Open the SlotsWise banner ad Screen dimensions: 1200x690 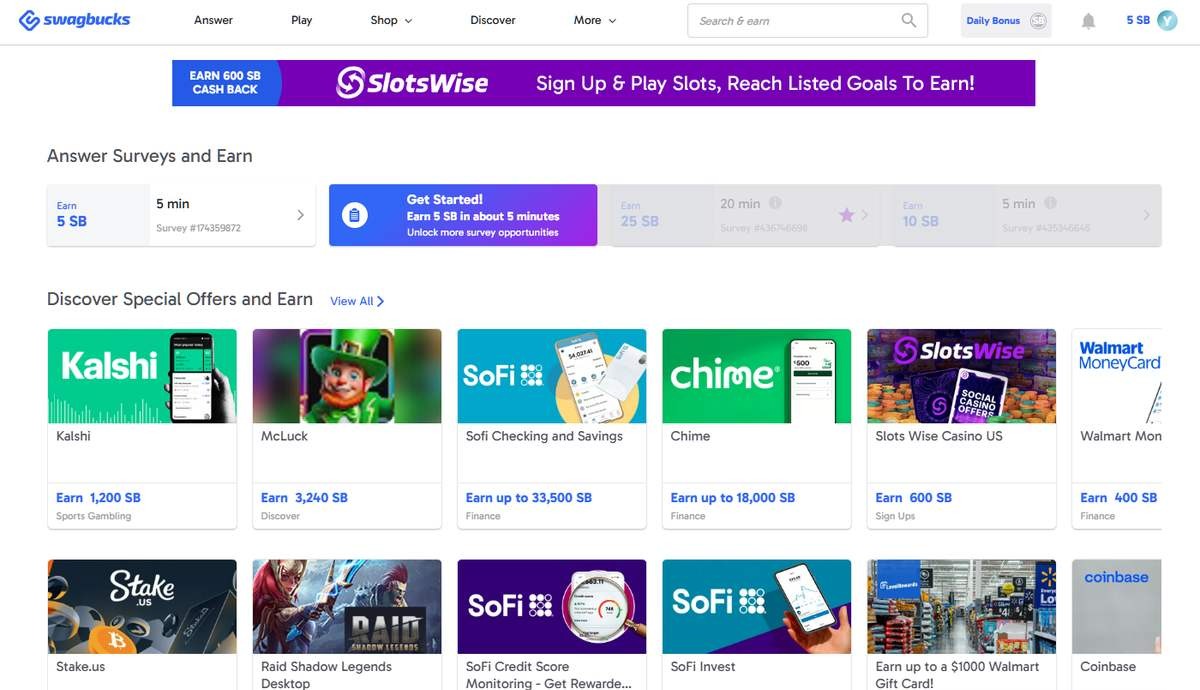point(604,83)
